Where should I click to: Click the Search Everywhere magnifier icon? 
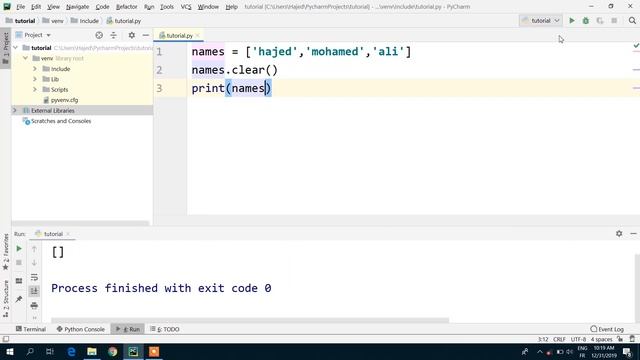tap(632, 20)
